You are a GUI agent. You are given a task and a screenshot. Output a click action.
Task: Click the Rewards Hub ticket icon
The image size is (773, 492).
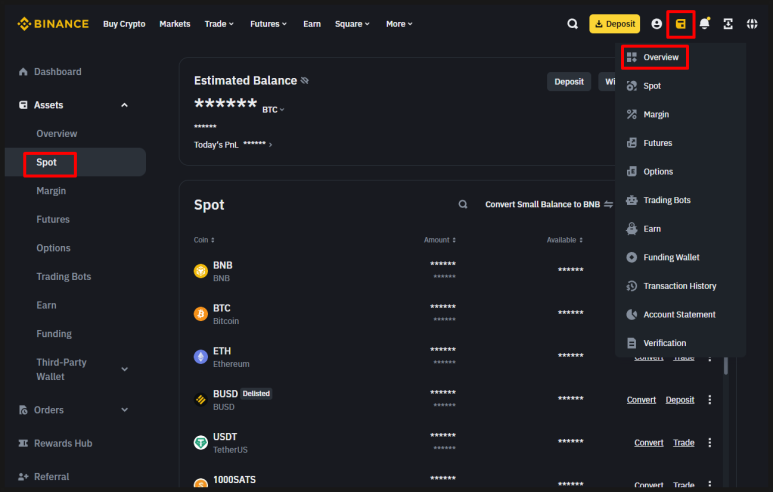pyautogui.click(x=23, y=443)
